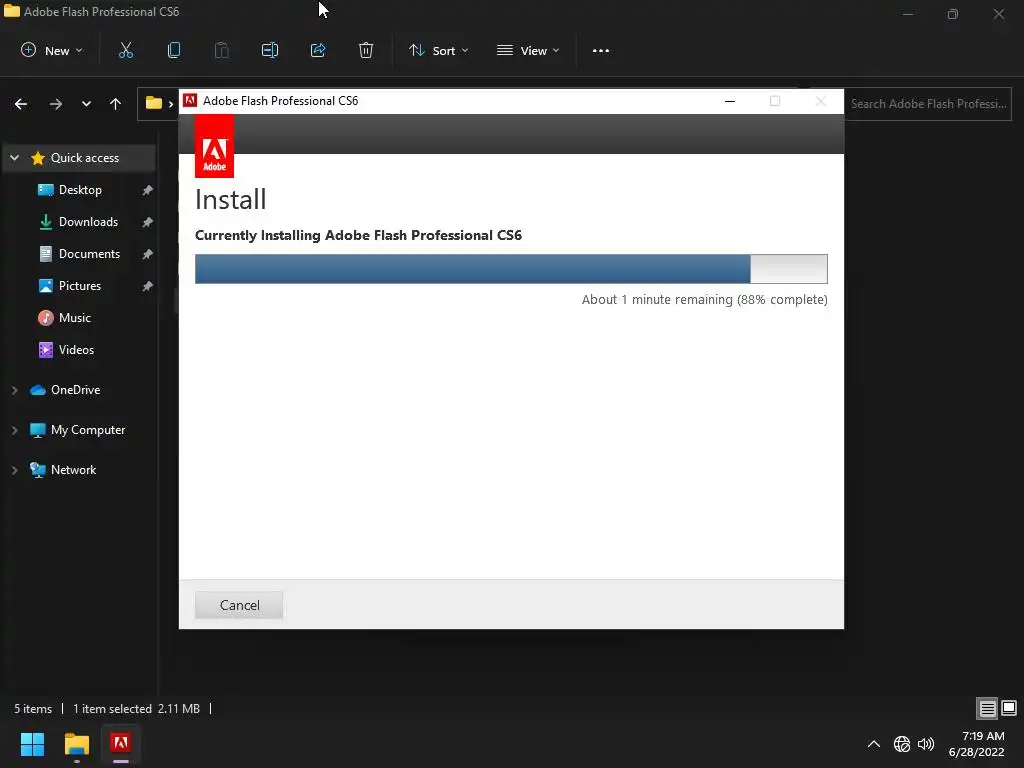Click '1 item selected 2.11 MB' status text
The width and height of the screenshot is (1024, 768).
(136, 709)
